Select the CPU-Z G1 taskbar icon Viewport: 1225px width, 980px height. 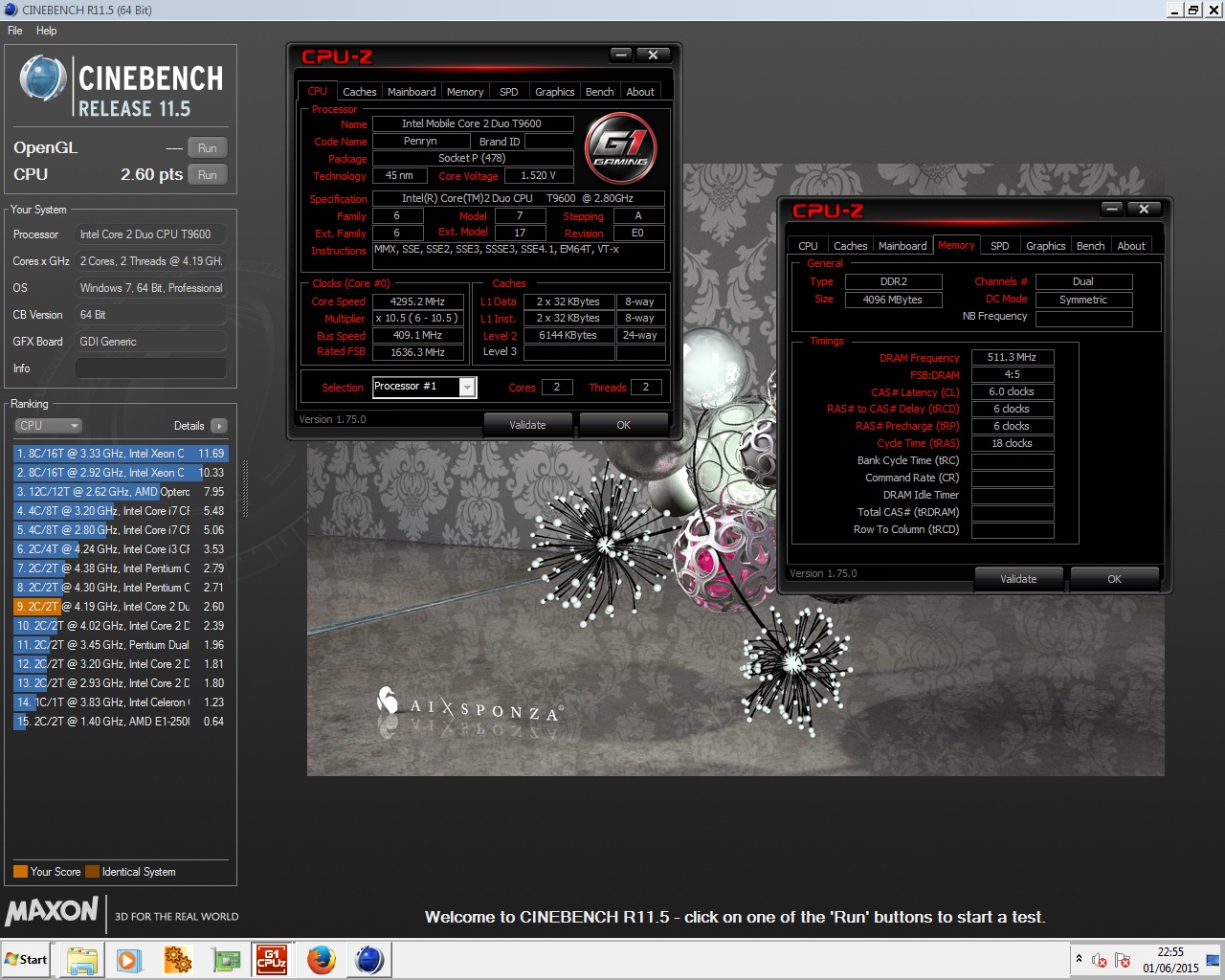click(x=272, y=960)
